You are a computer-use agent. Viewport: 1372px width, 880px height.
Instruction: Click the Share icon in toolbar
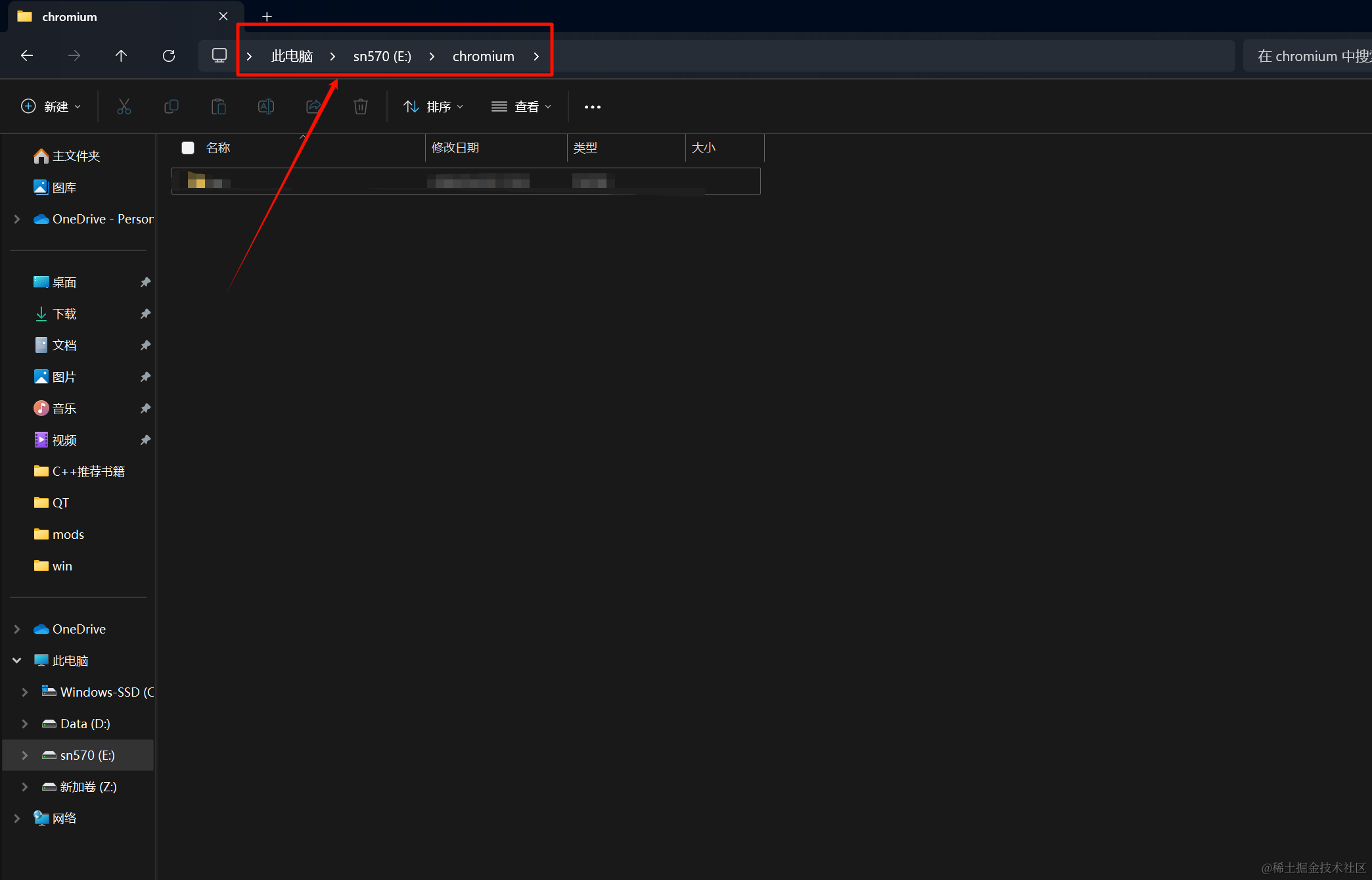313,106
